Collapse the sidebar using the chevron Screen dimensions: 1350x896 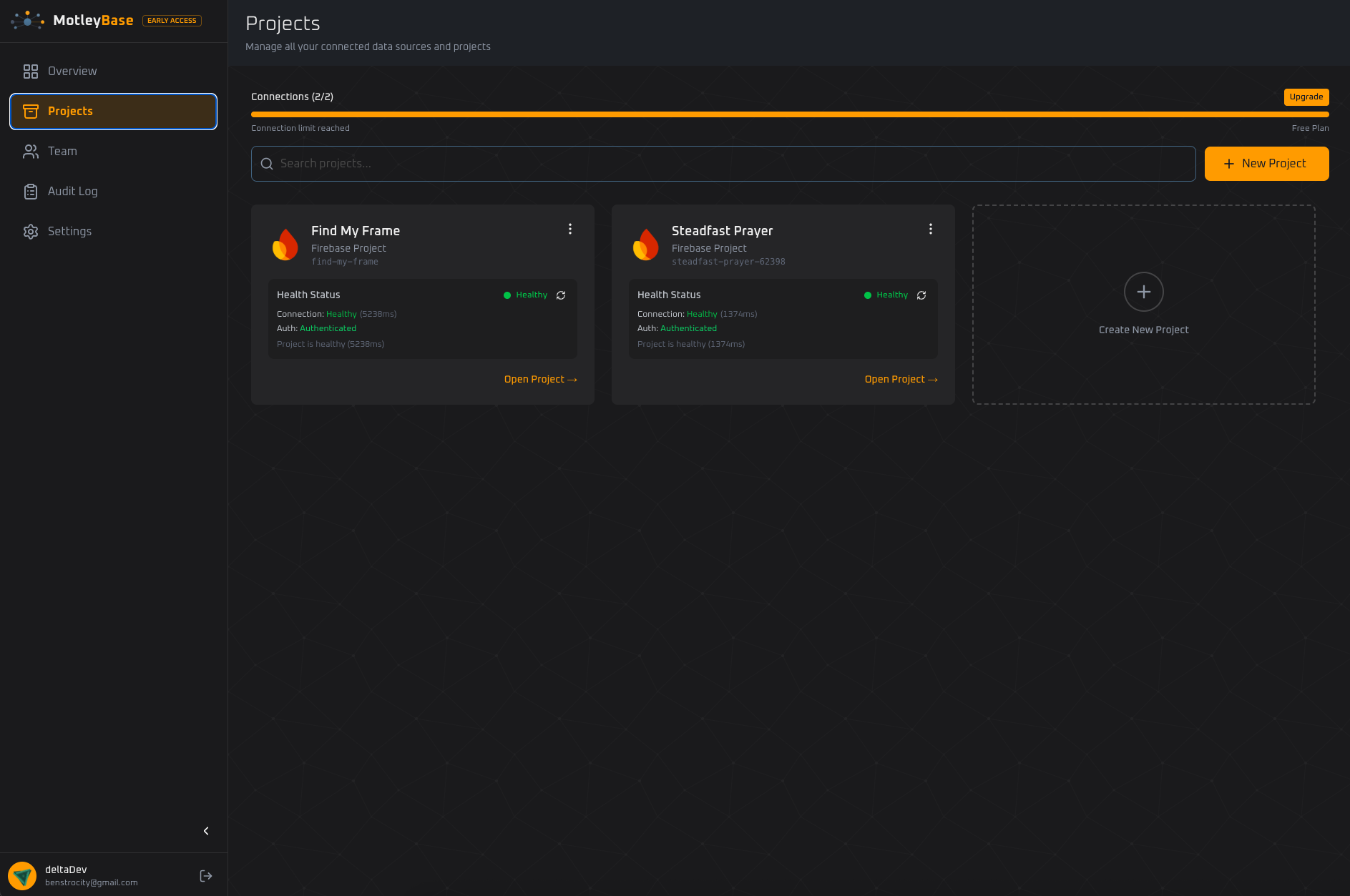[206, 831]
